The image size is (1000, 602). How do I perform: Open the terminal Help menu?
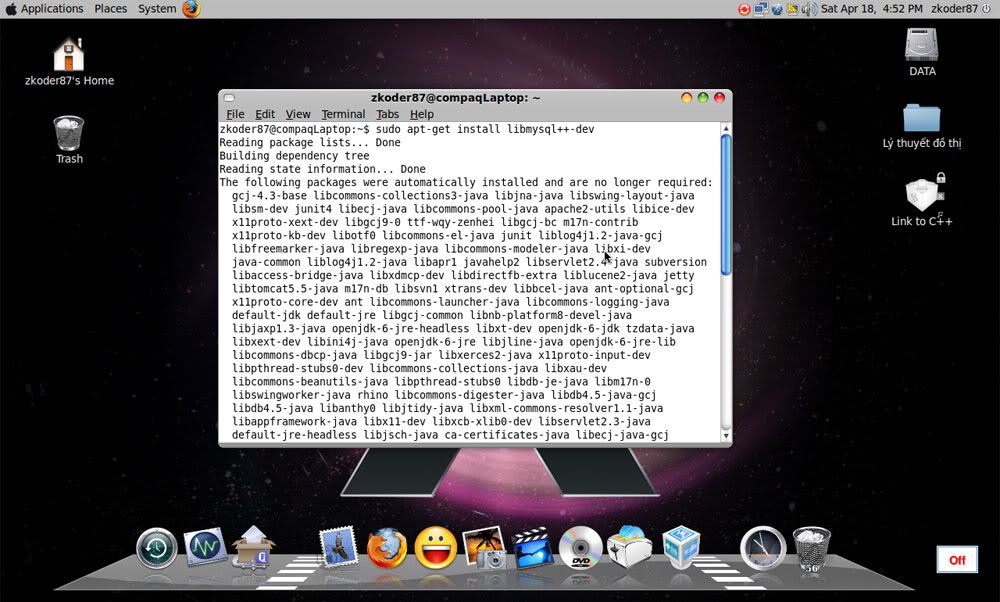(422, 114)
